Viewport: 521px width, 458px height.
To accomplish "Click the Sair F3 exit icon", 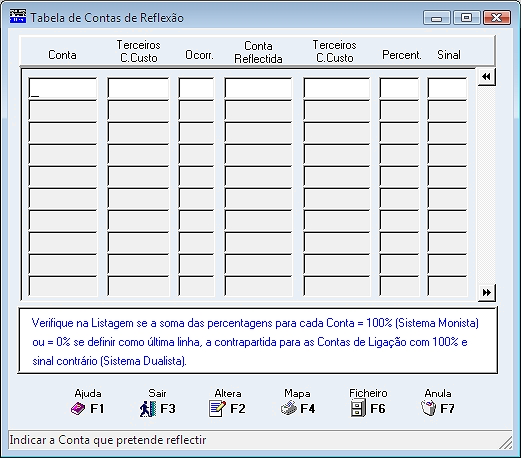I will click(148, 409).
